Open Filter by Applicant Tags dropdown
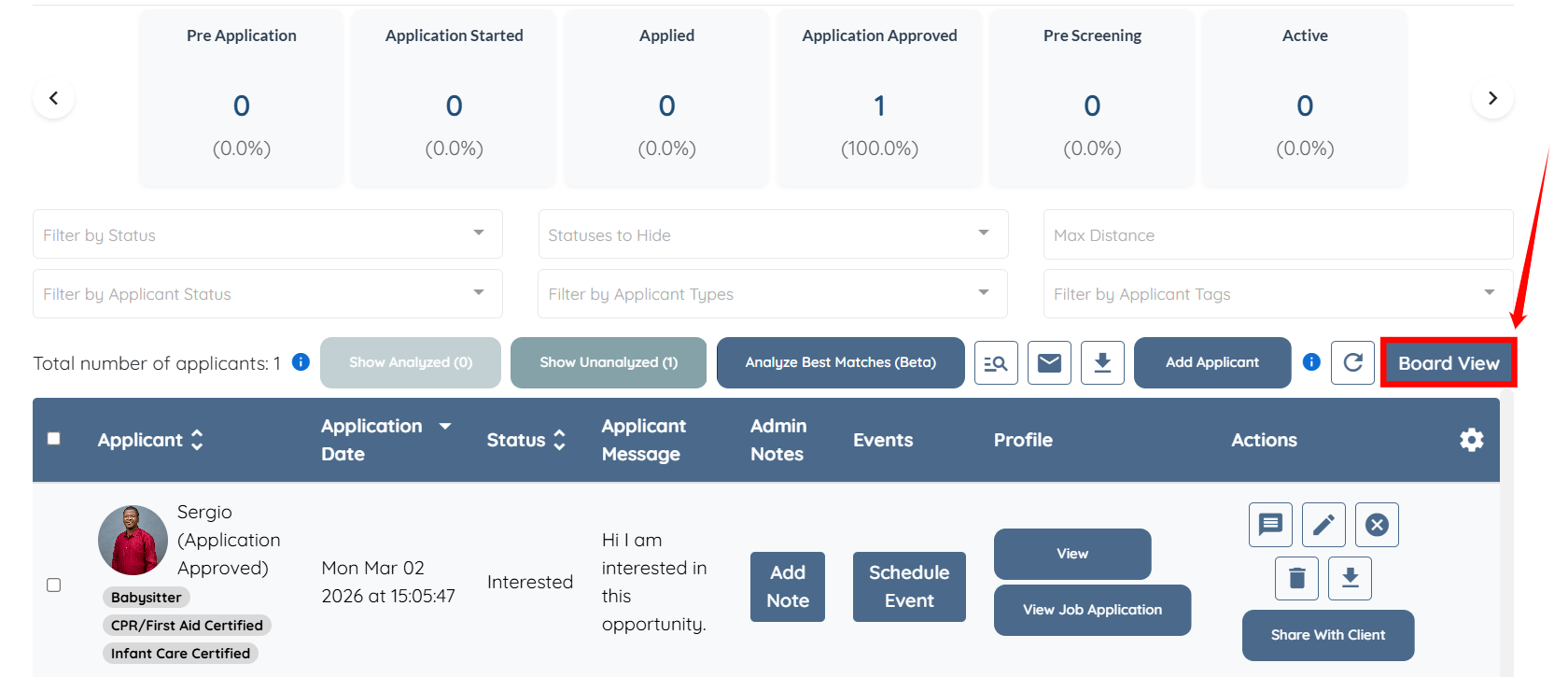This screenshot has width=1568, height=677. pos(1277,294)
